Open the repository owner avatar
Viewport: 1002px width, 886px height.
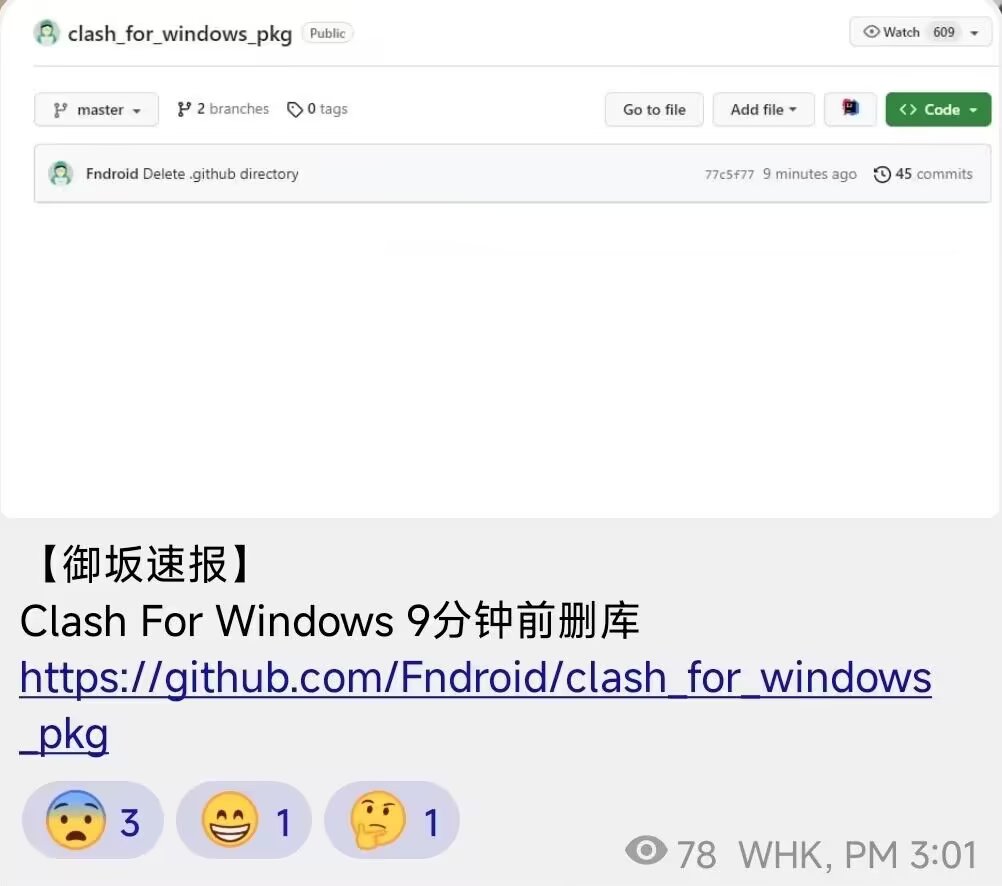[46, 33]
